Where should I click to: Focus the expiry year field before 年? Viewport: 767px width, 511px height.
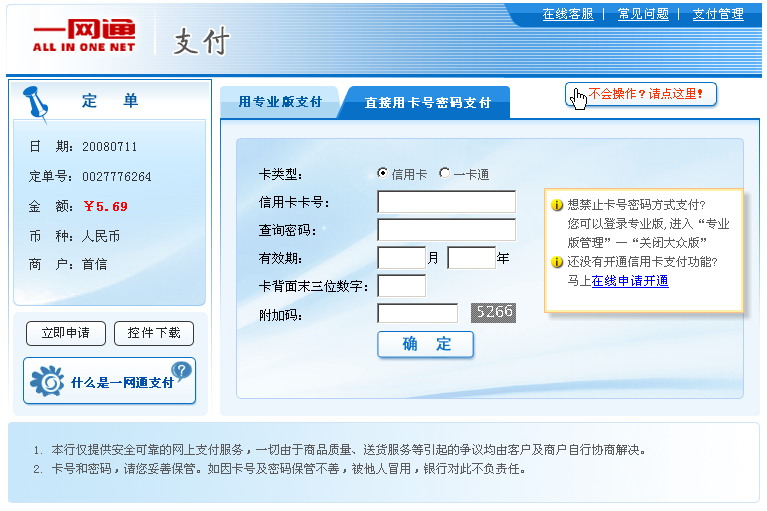[472, 258]
